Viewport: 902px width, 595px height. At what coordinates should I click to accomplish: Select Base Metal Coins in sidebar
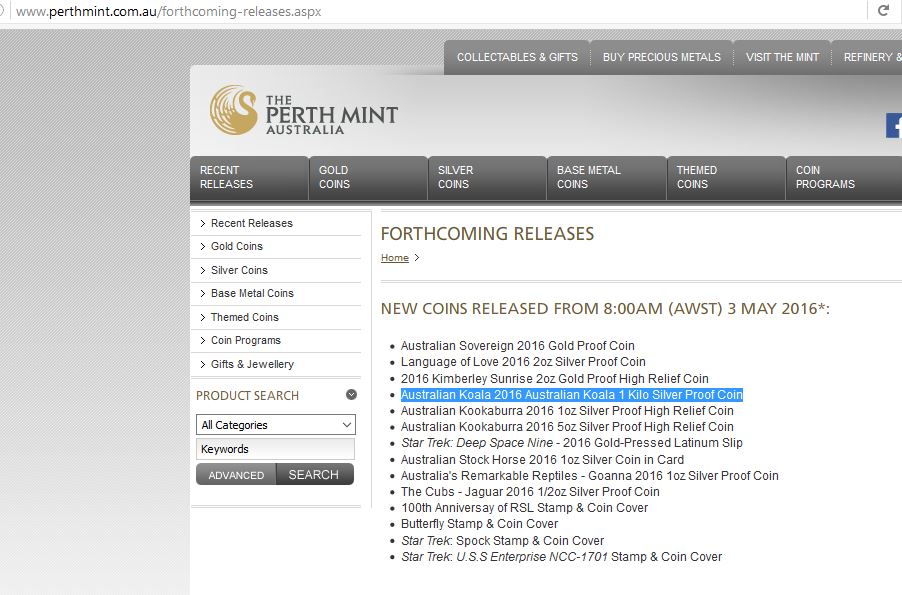pyautogui.click(x=252, y=293)
